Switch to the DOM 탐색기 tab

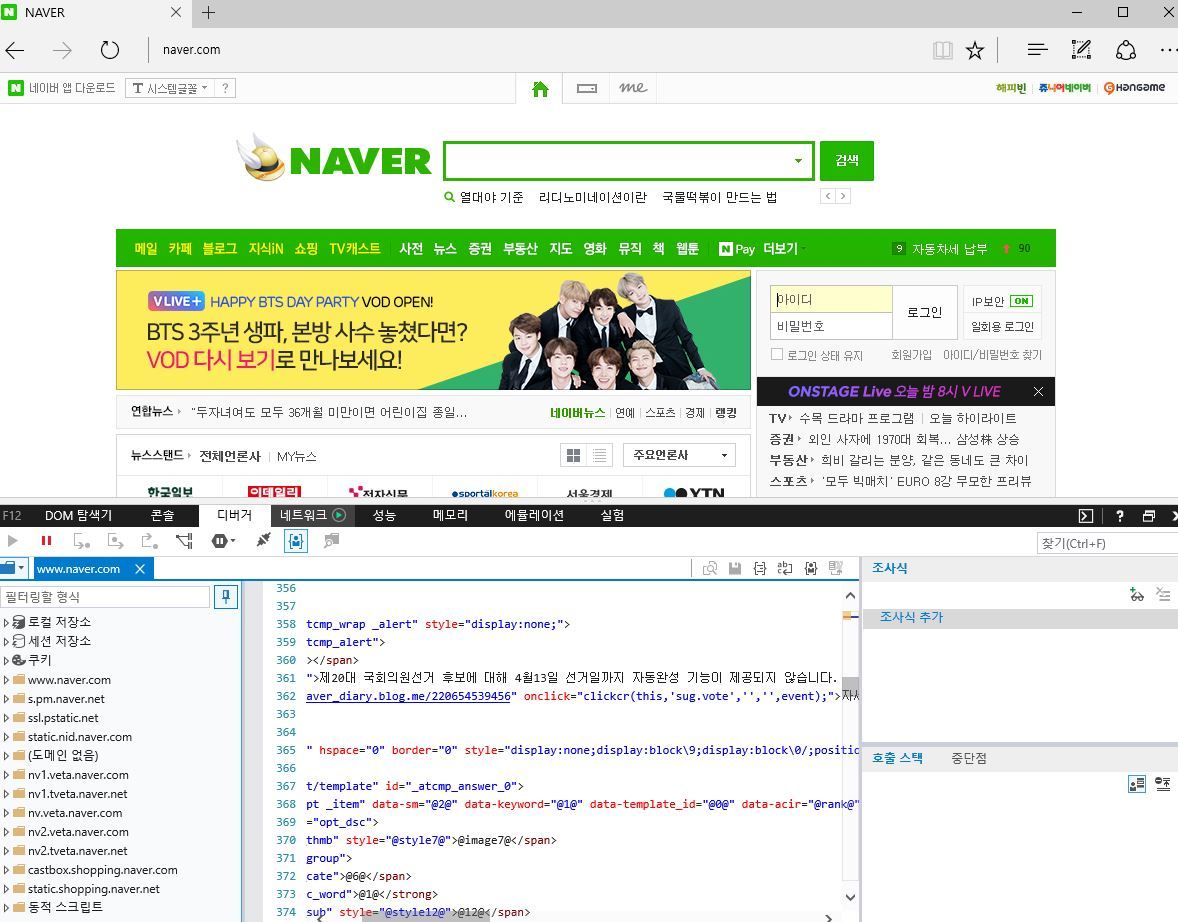tap(78, 515)
